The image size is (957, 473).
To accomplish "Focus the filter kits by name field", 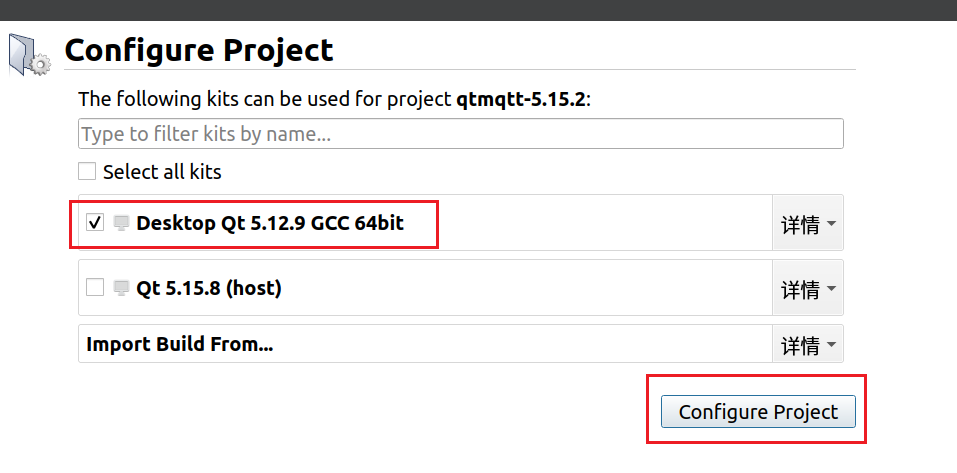I will coord(461,134).
